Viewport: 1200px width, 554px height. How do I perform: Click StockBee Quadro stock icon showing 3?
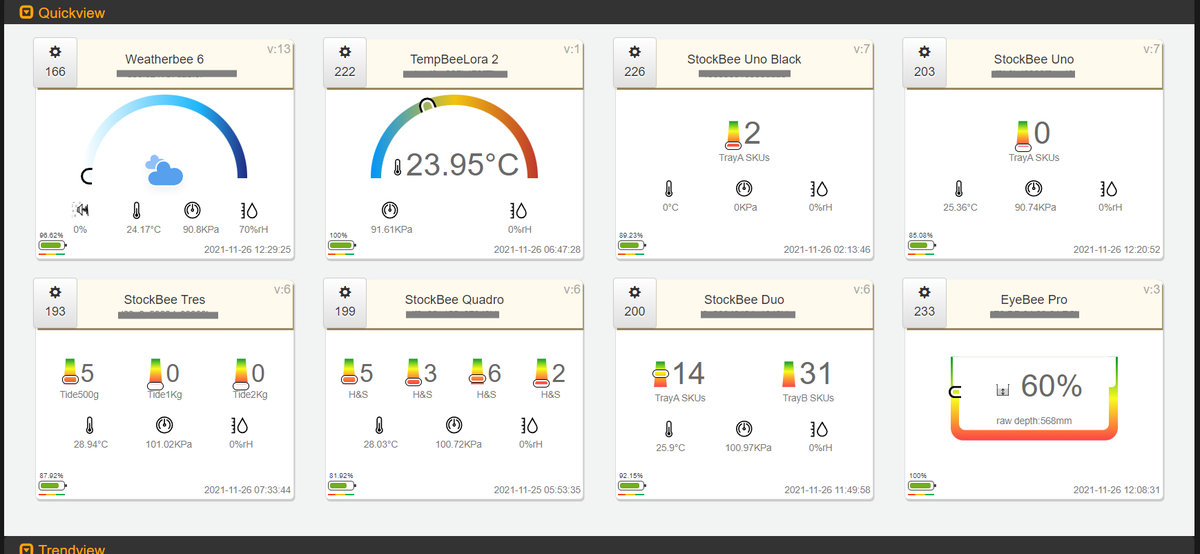pyautogui.click(x=413, y=373)
